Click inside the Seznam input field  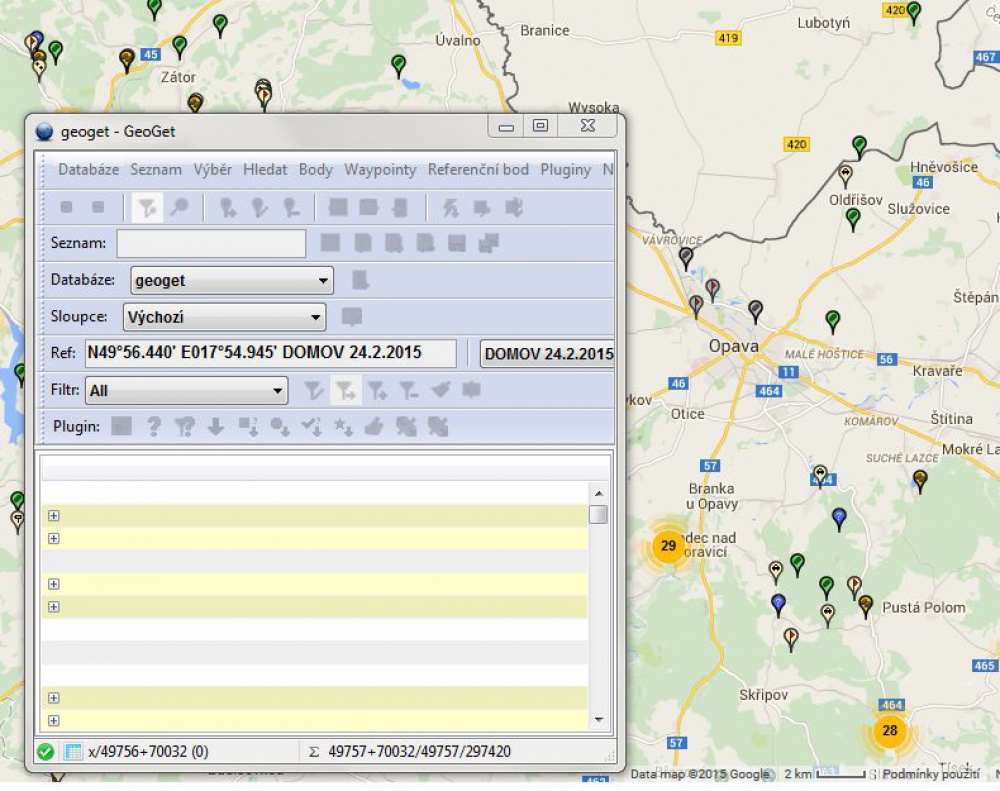[x=211, y=243]
